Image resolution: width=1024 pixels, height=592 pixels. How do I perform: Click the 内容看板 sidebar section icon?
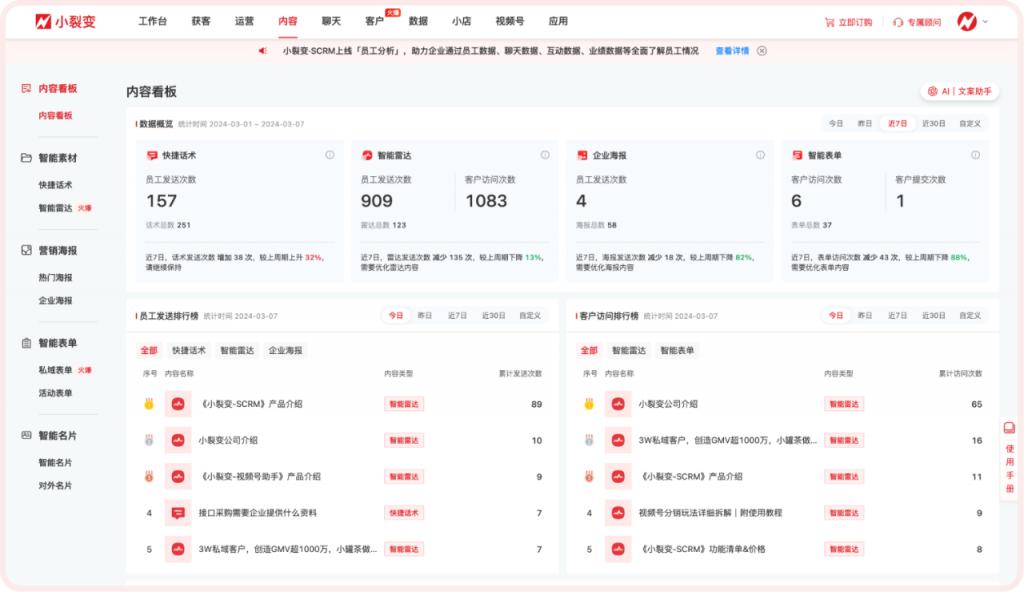tap(26, 88)
